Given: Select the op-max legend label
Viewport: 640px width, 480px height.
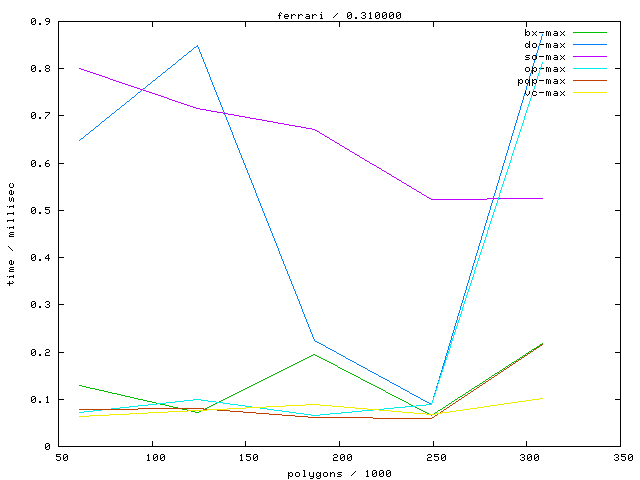Looking at the screenshot, I should pos(545,69).
